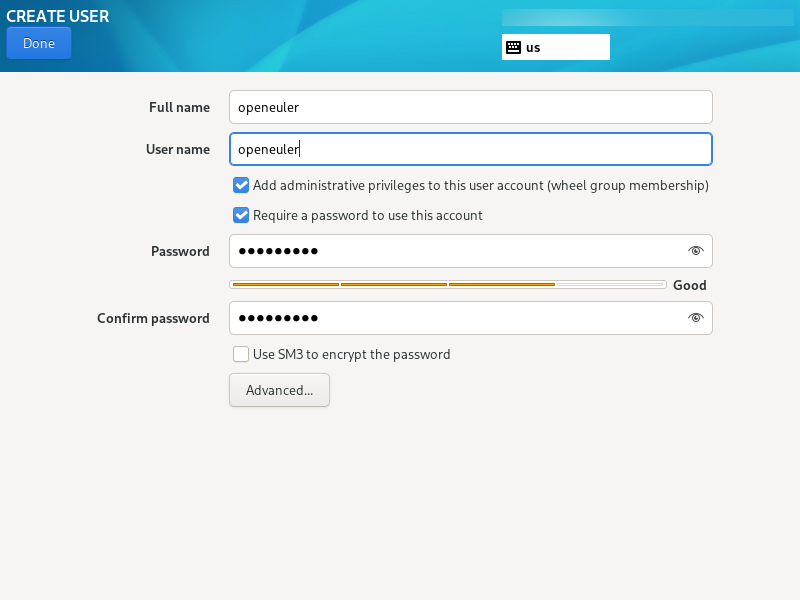
Task: Click the 'Full name' label
Action: pyautogui.click(x=179, y=107)
